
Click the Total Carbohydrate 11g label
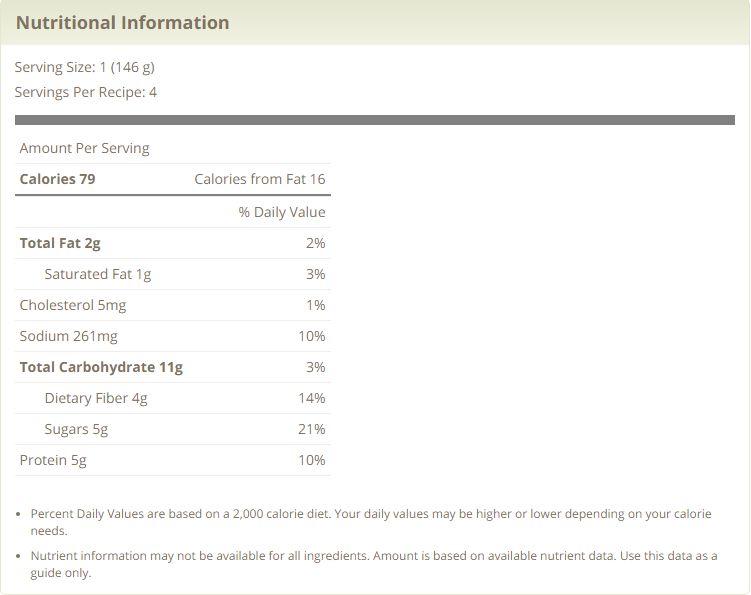pyautogui.click(x=101, y=367)
